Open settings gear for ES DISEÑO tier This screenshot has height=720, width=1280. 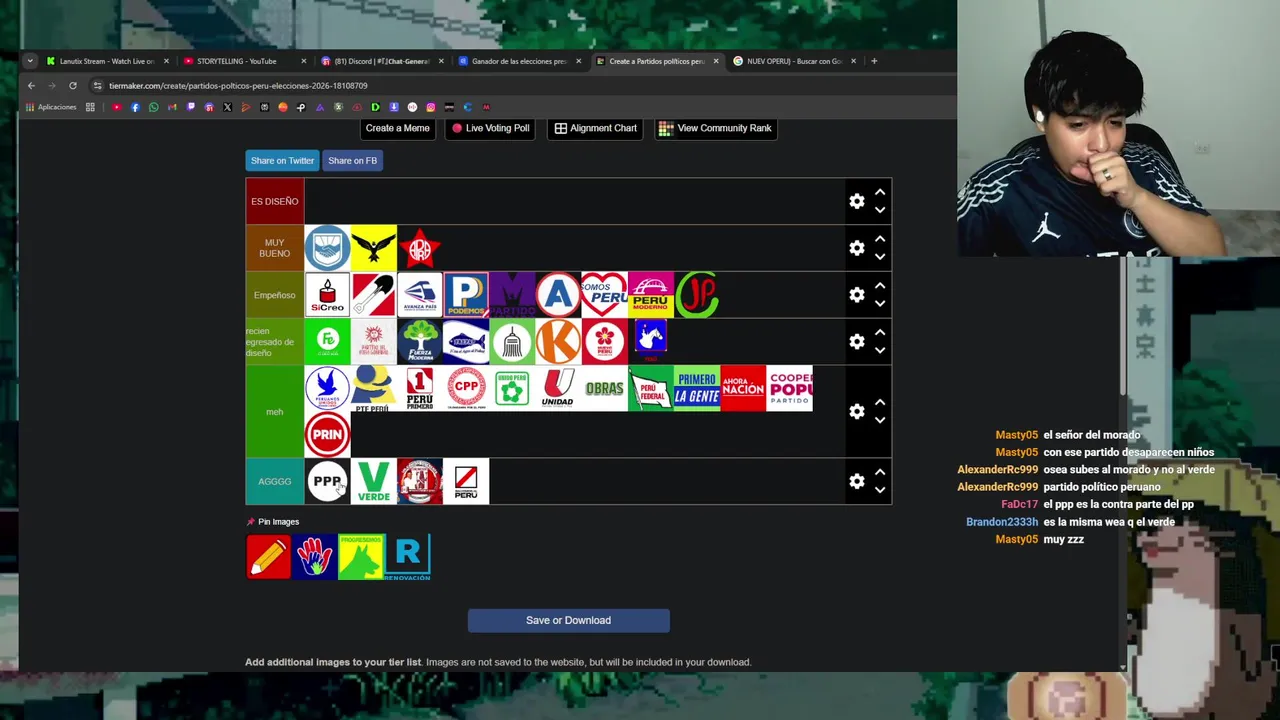857,201
